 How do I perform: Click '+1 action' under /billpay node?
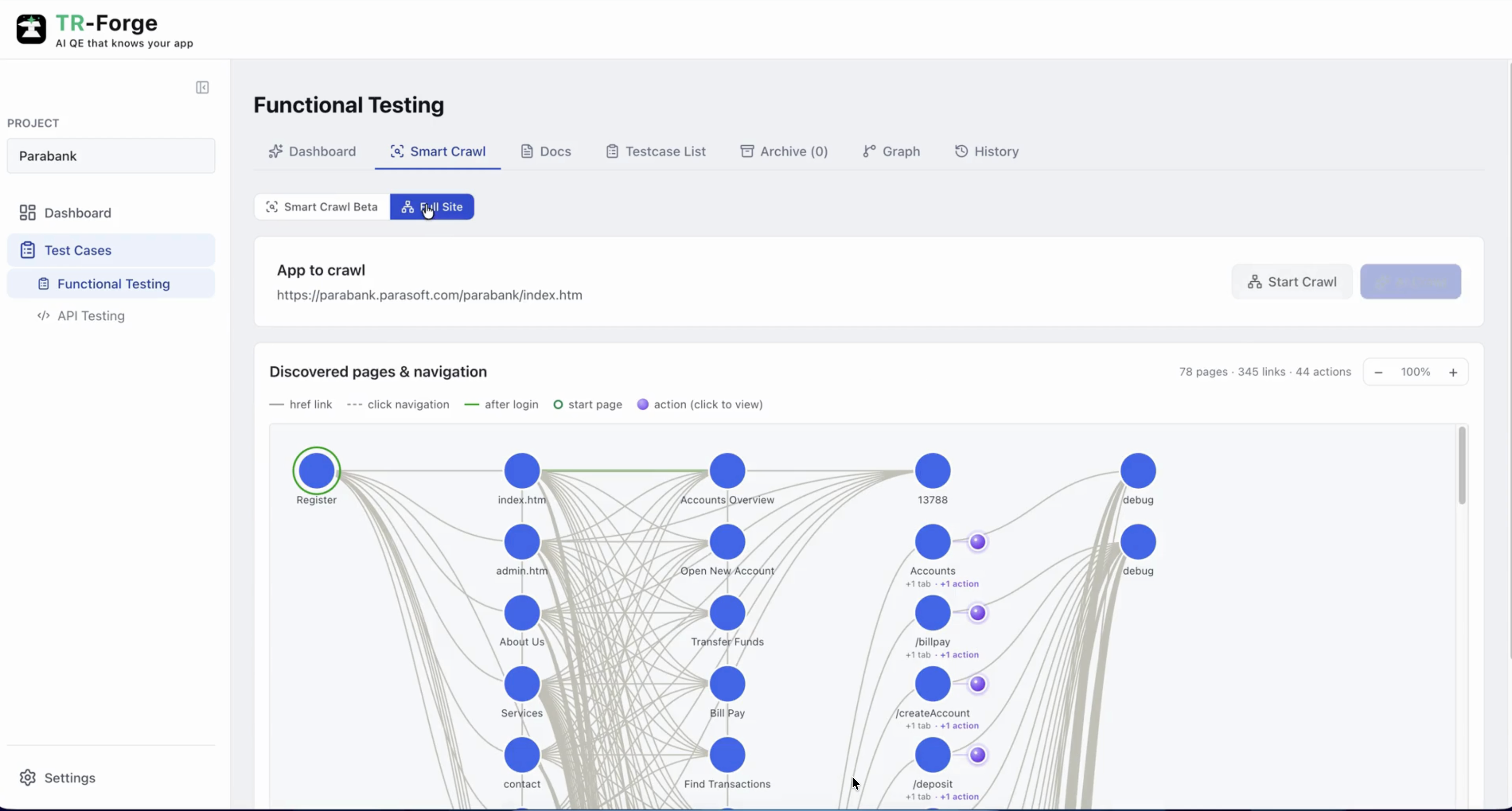[x=960, y=655]
